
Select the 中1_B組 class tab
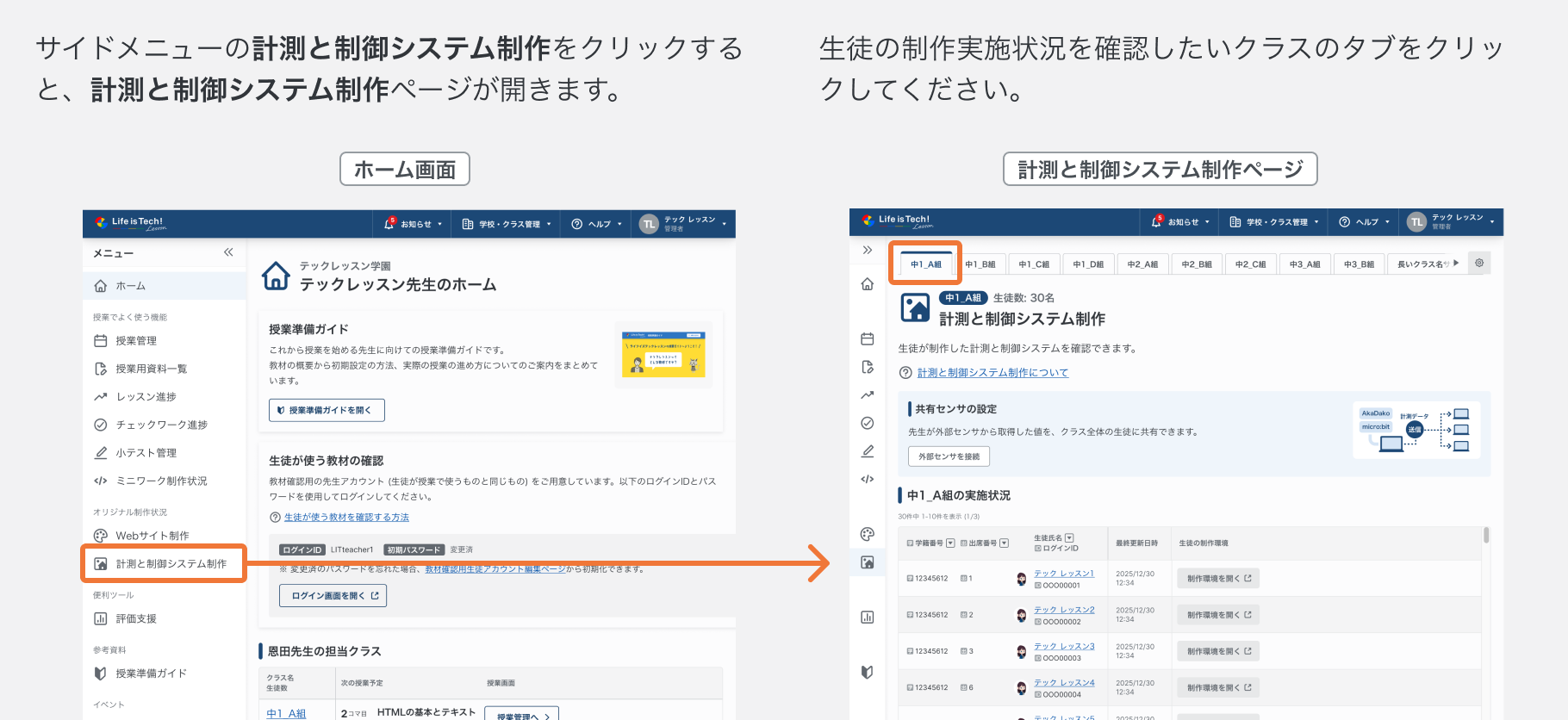tap(980, 264)
